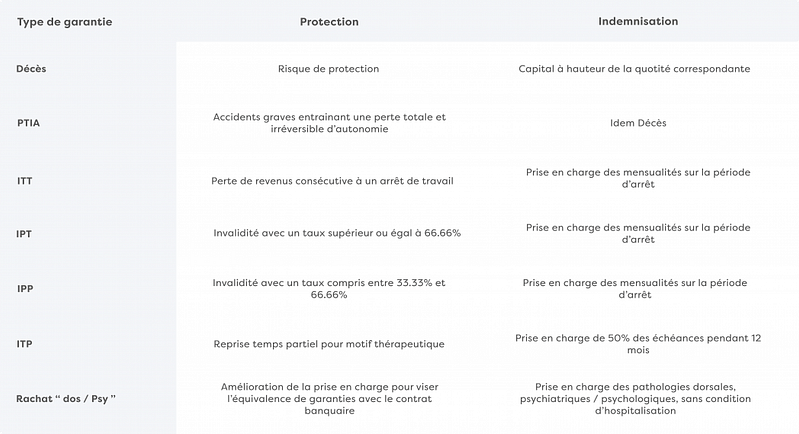
Task: Select the 'Décès' row label
Action: coord(31,69)
